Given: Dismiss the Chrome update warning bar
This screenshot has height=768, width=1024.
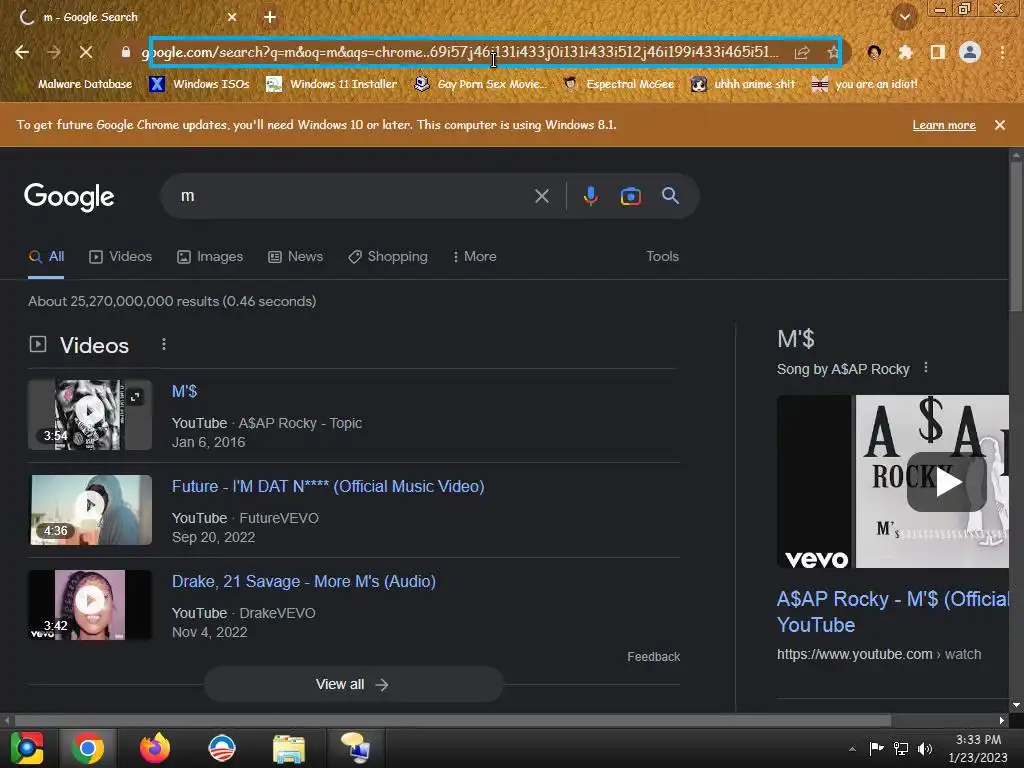Looking at the screenshot, I should tap(999, 125).
